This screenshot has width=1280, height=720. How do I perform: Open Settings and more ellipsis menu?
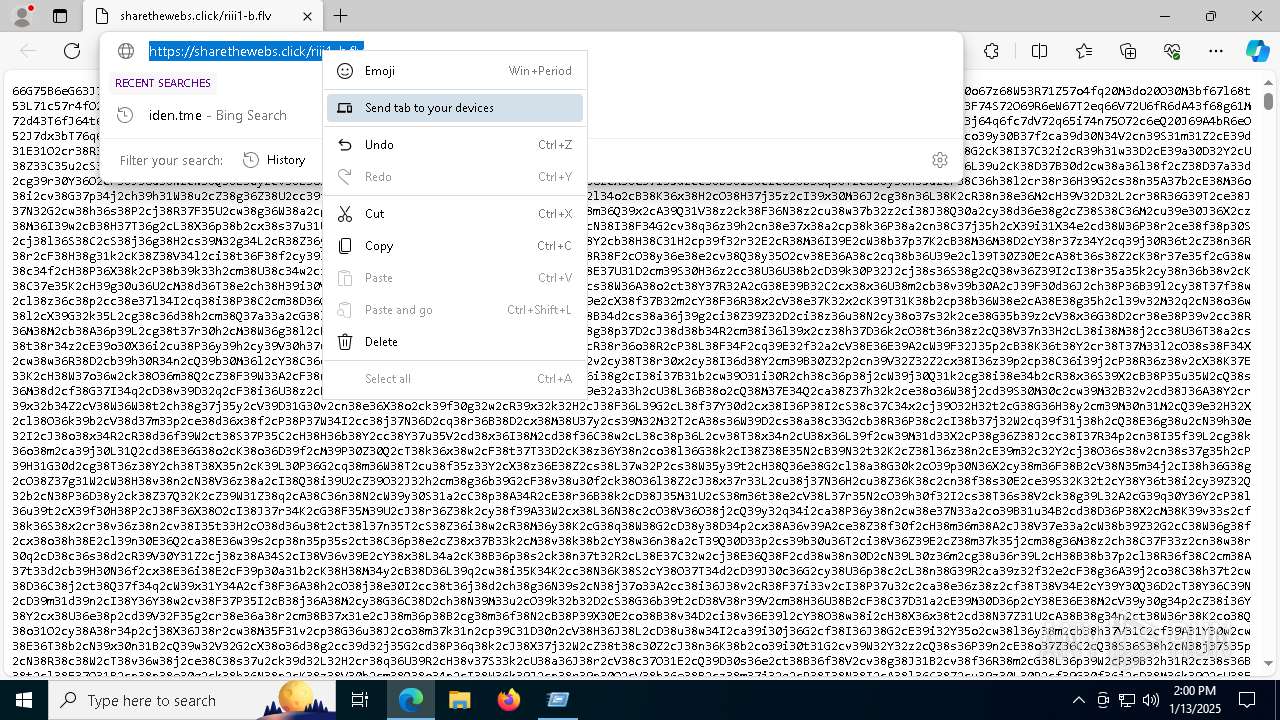1216,51
